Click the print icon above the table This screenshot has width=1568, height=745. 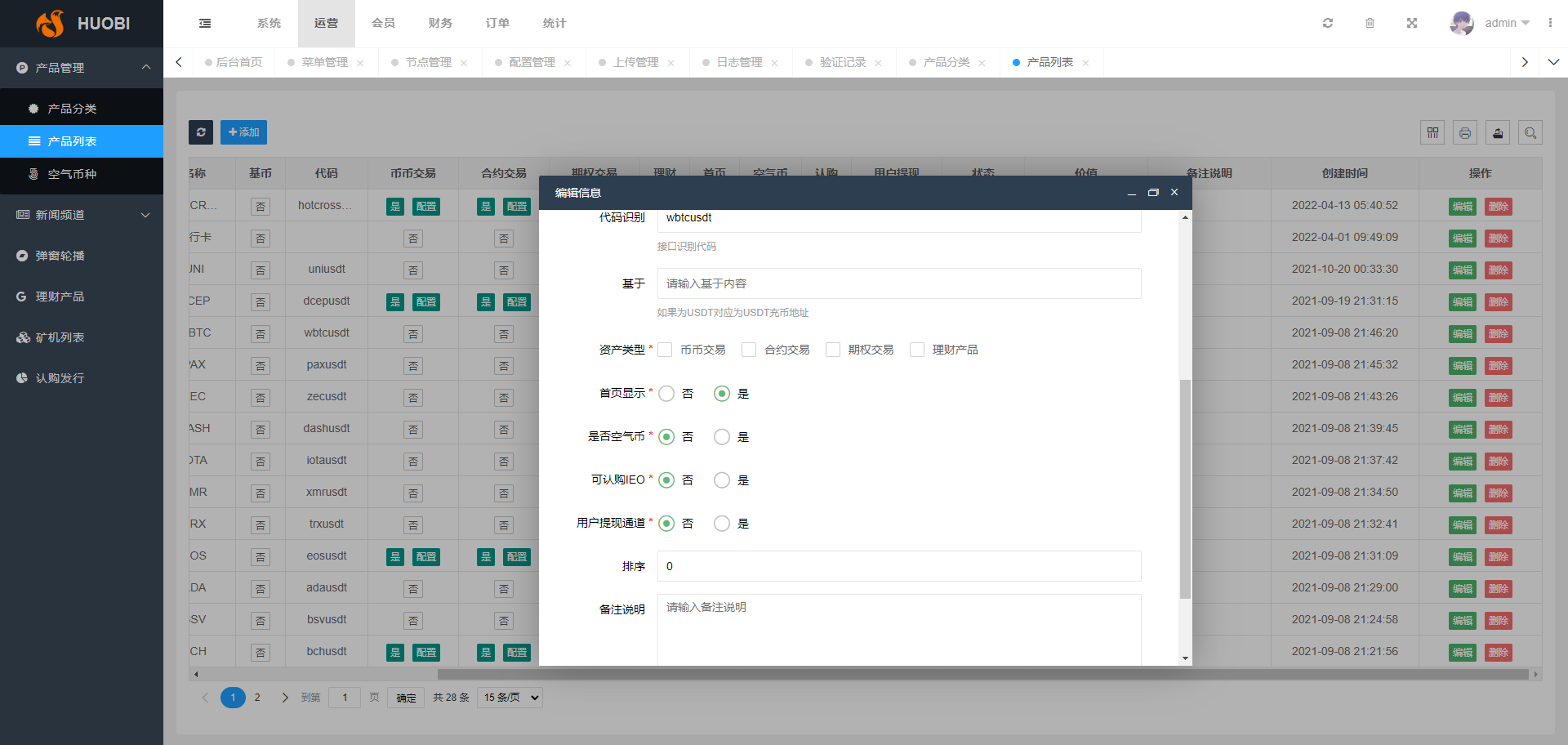click(x=1465, y=132)
